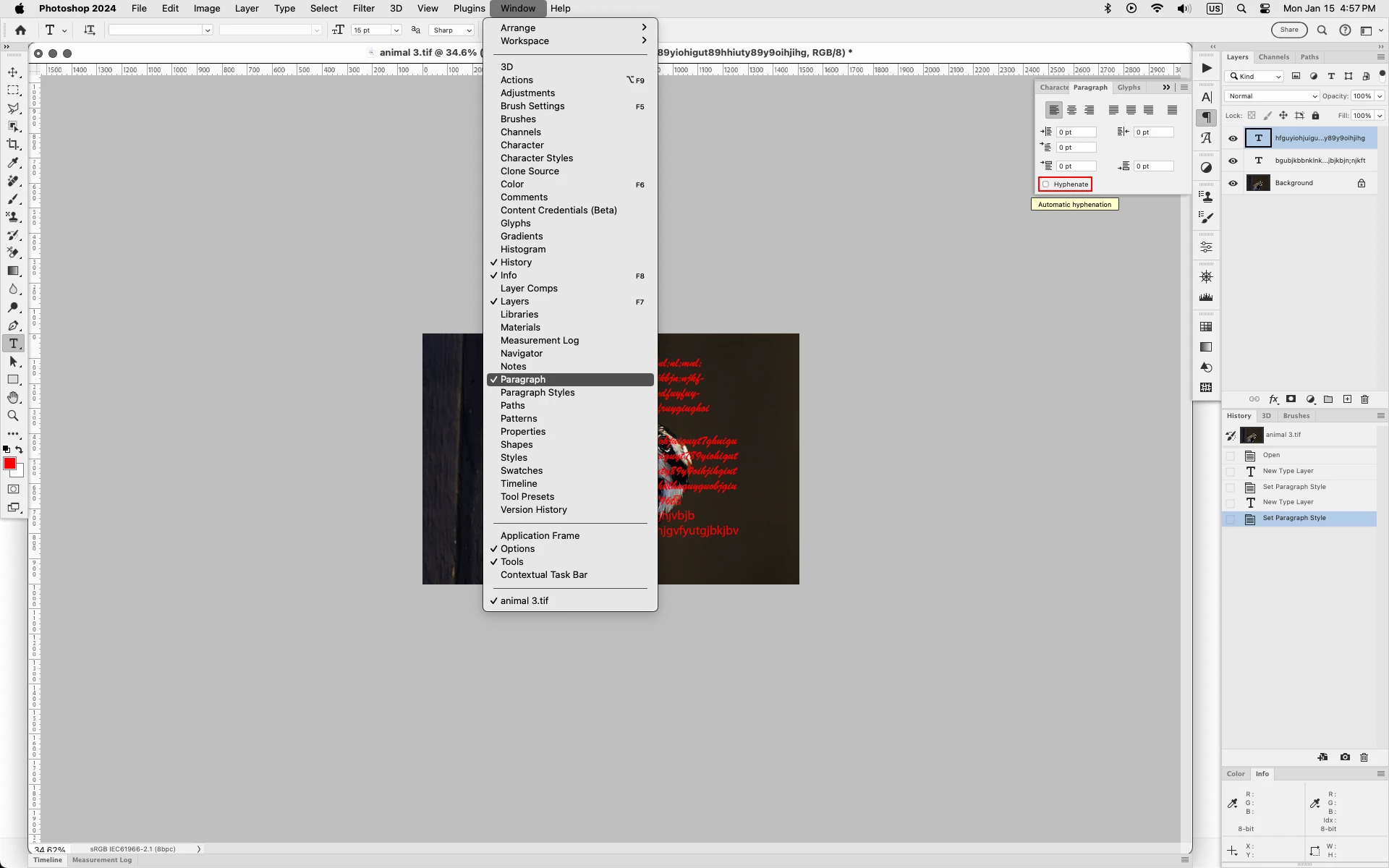This screenshot has width=1389, height=868.
Task: Click the Eyedropper tool
Action: coord(13,163)
